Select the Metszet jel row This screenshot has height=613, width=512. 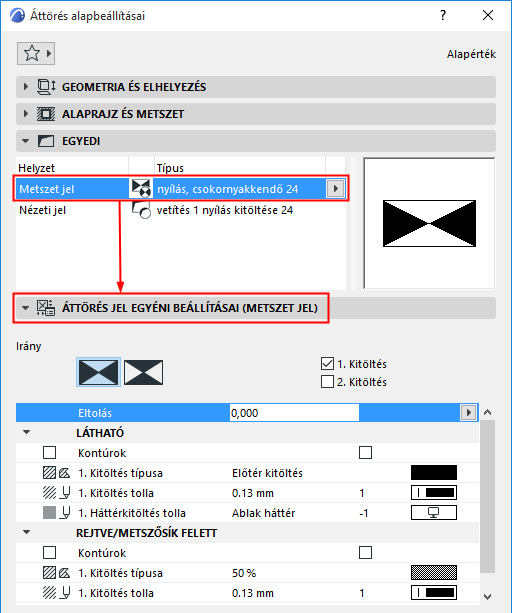(x=180, y=189)
